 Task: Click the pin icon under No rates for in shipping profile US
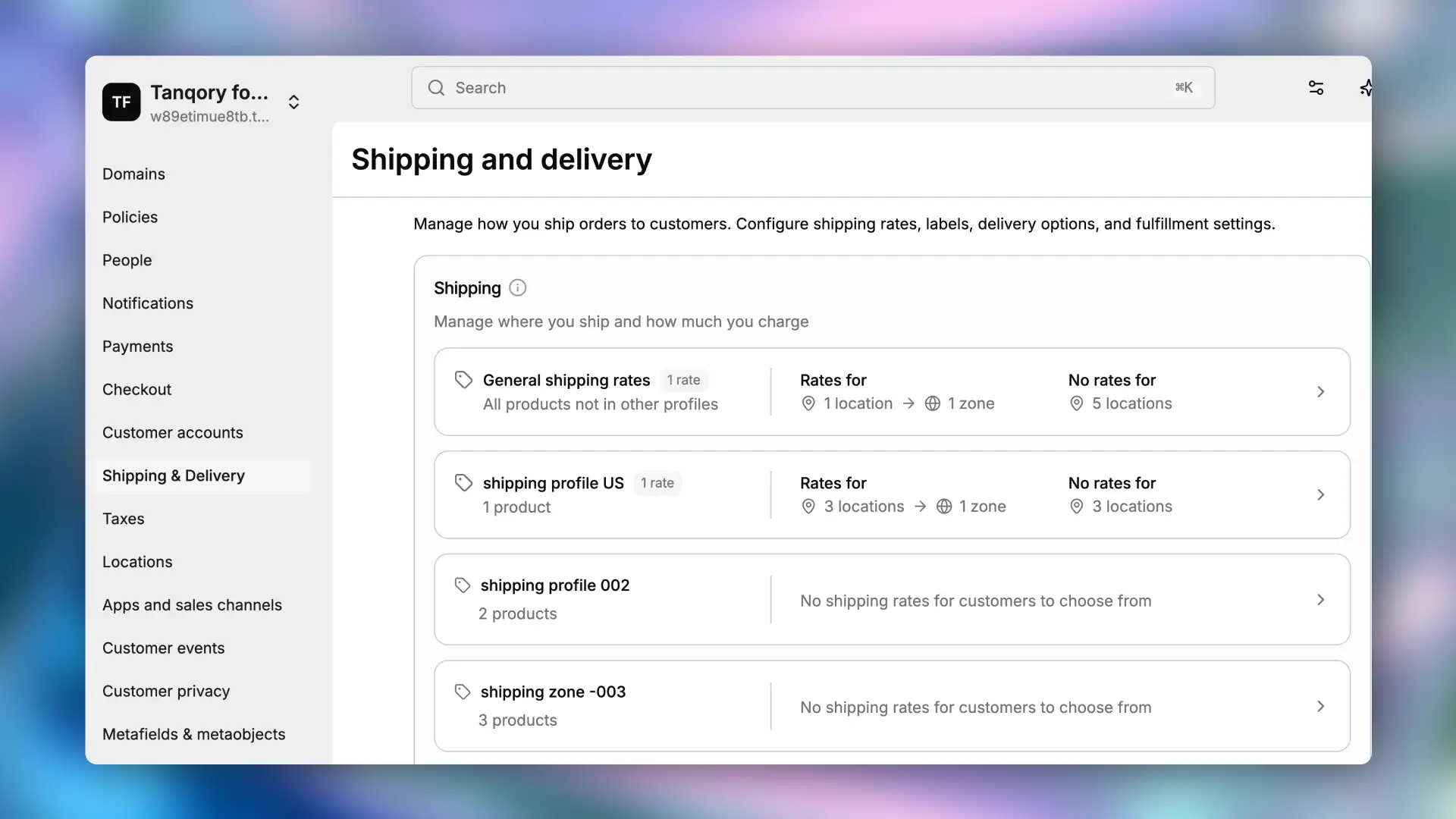click(x=1076, y=507)
